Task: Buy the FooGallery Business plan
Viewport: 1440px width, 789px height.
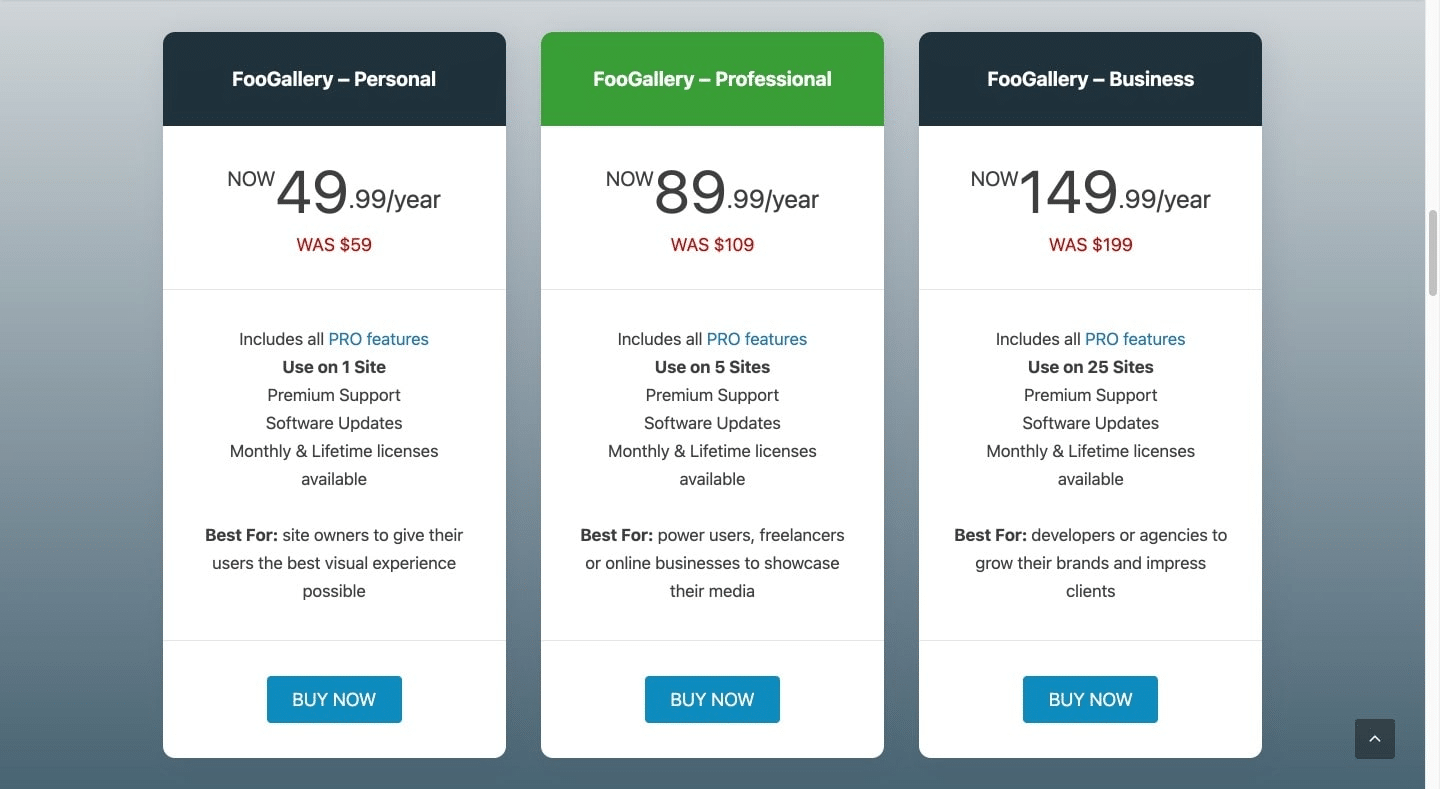Action: pos(1090,699)
